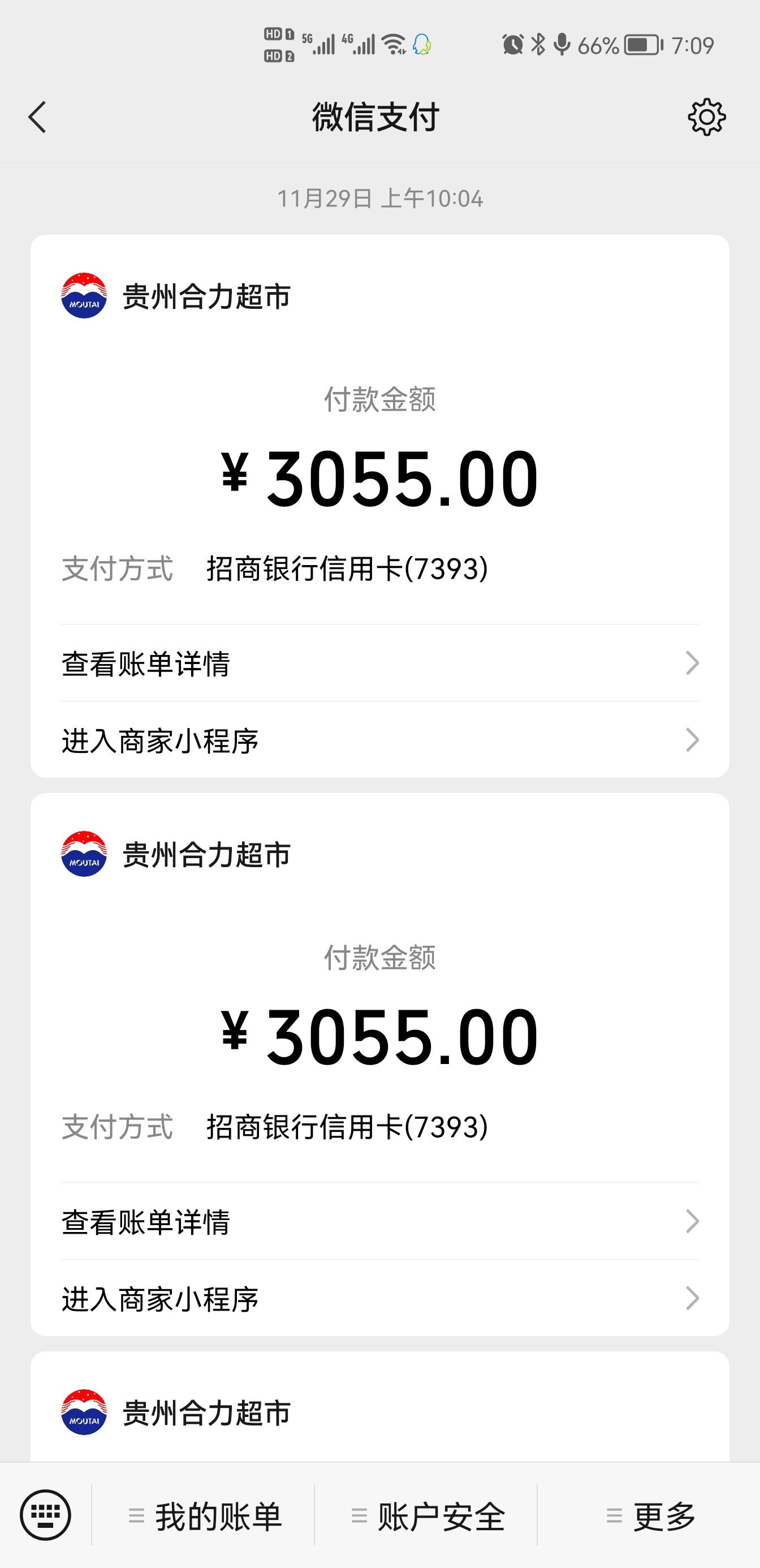Tap second card's 招商银行信用卡(7393) payment method
The width and height of the screenshot is (760, 1568).
point(347,1127)
